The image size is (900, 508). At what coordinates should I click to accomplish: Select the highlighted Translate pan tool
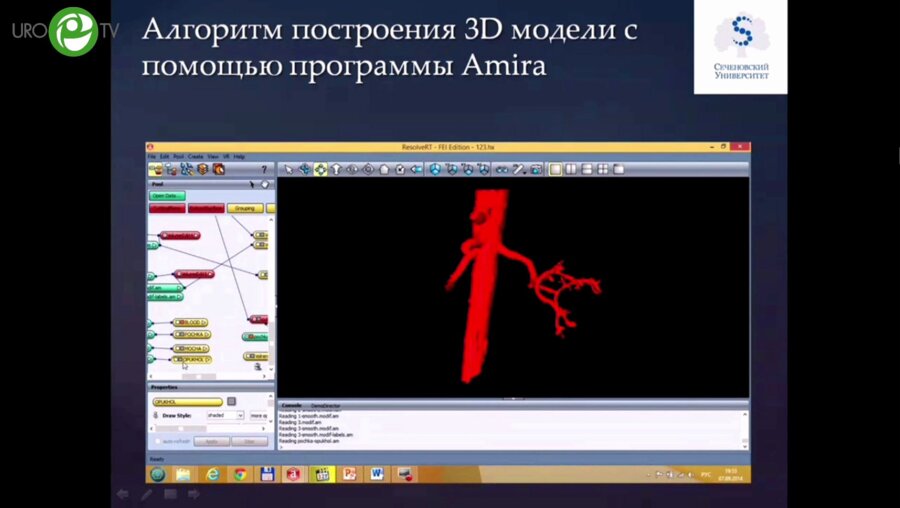coord(320,169)
